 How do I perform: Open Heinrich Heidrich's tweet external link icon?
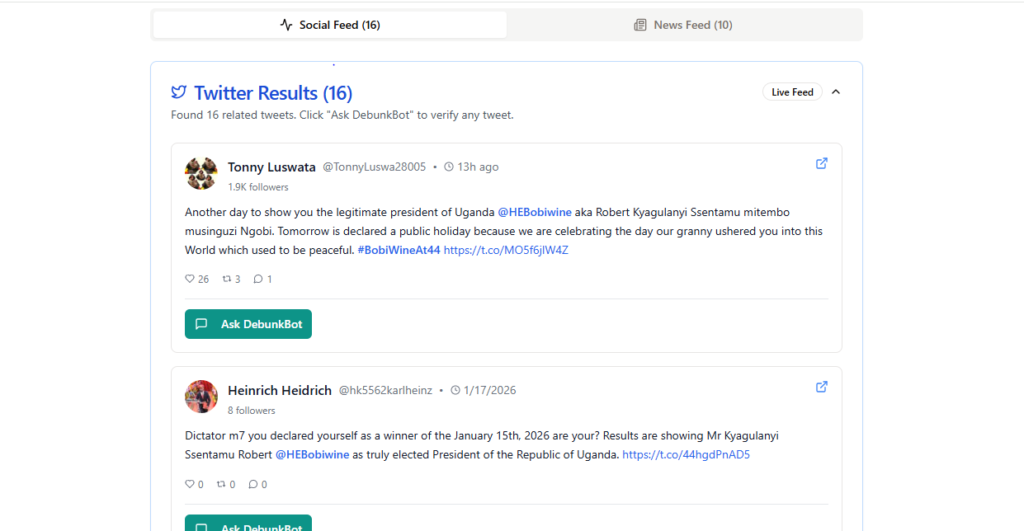[x=822, y=387]
